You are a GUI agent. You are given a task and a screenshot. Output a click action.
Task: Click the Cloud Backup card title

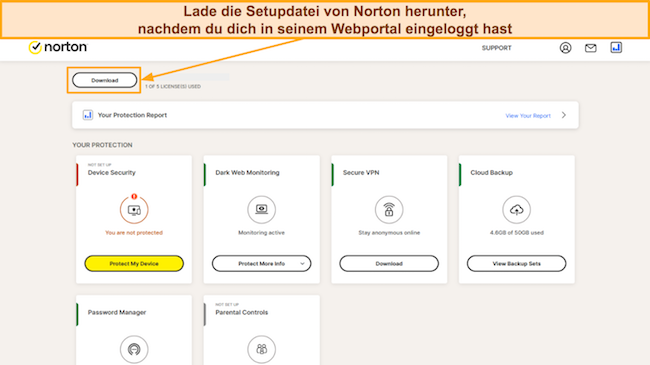point(492,173)
